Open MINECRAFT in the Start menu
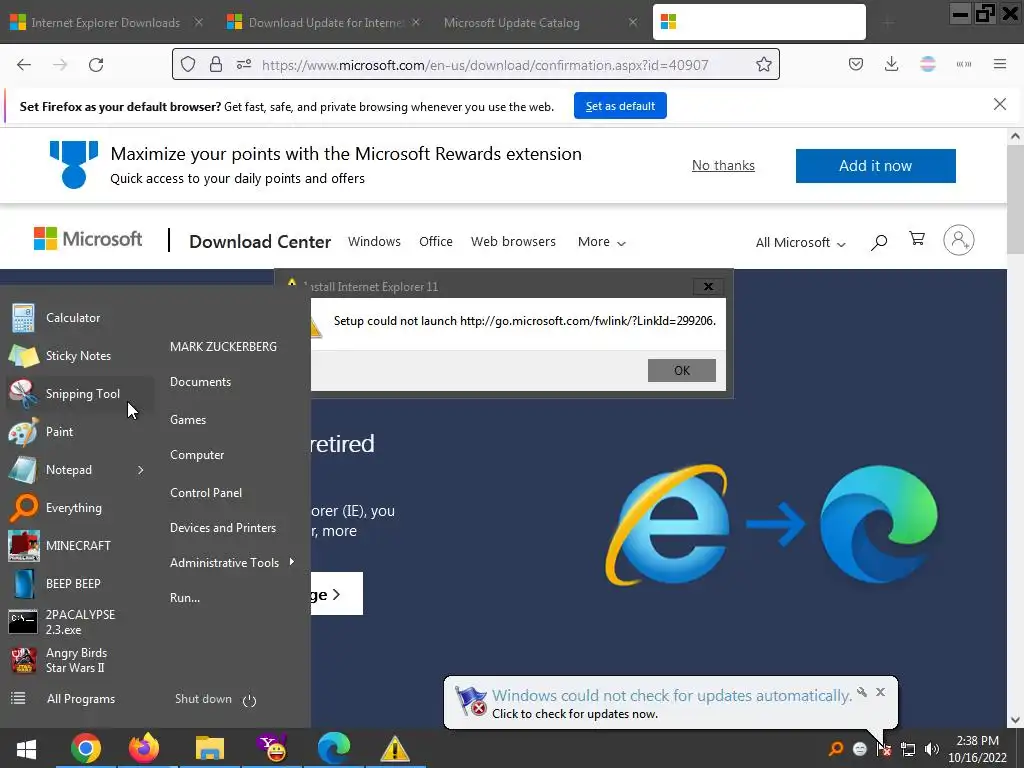Screen dimensions: 1024x768 point(78,545)
